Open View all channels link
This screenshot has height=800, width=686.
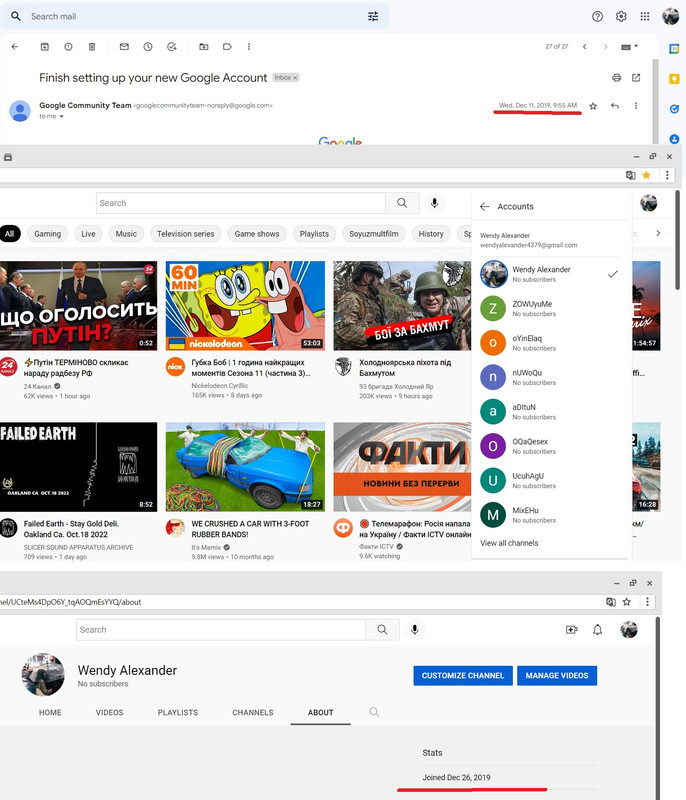coord(509,543)
